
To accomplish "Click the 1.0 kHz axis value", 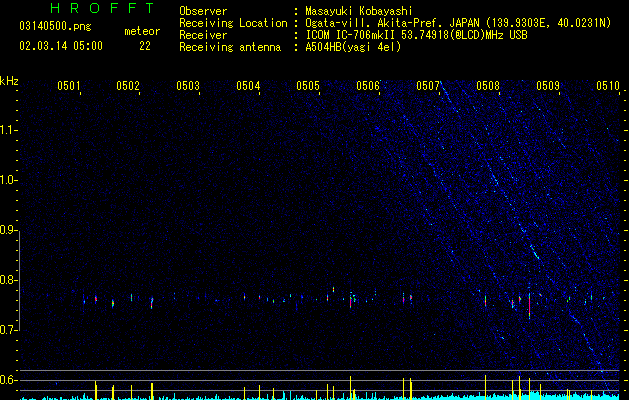I will (8, 180).
